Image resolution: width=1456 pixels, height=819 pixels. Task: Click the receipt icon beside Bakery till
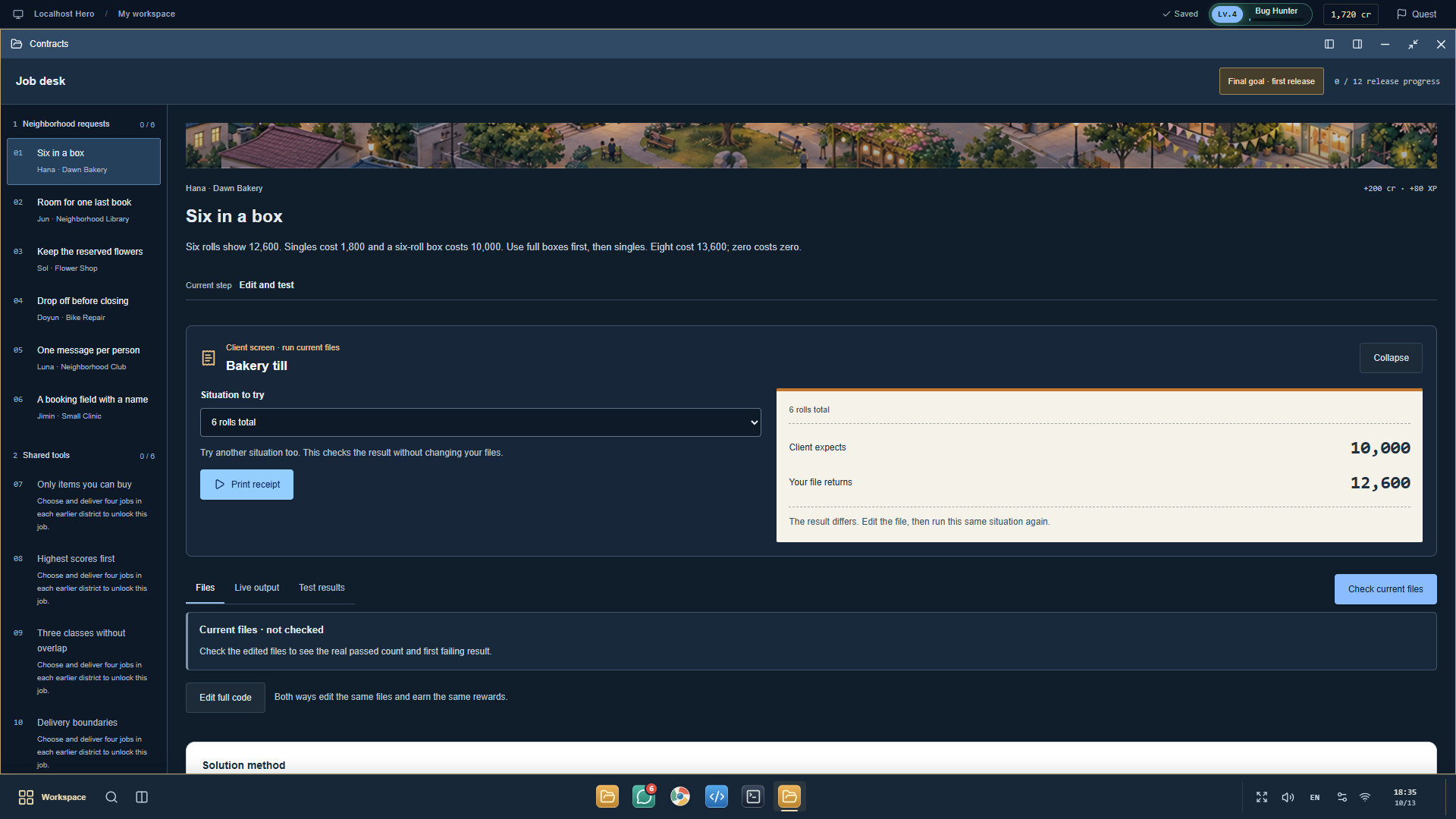(209, 357)
